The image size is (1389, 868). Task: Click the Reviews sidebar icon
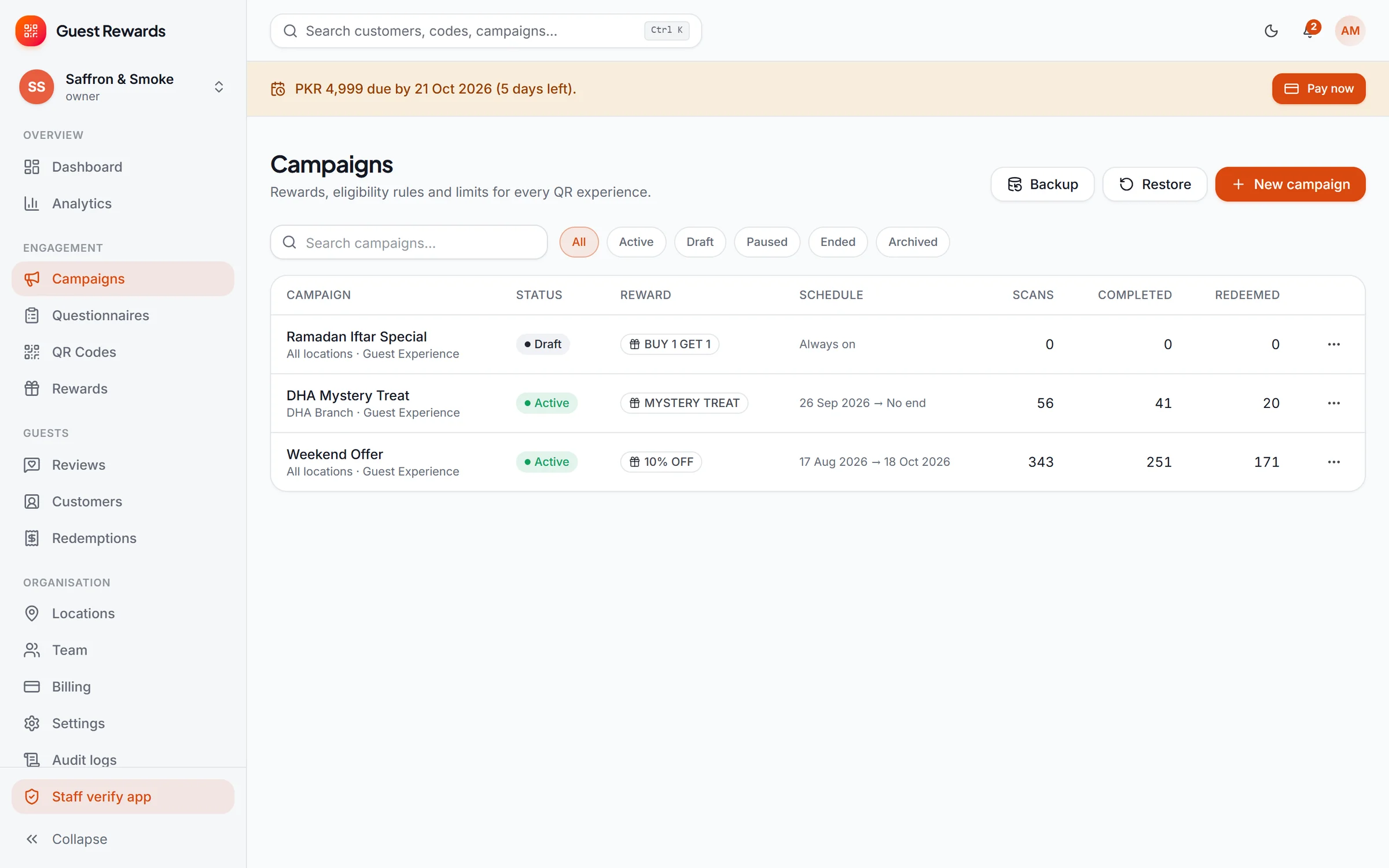tap(32, 465)
